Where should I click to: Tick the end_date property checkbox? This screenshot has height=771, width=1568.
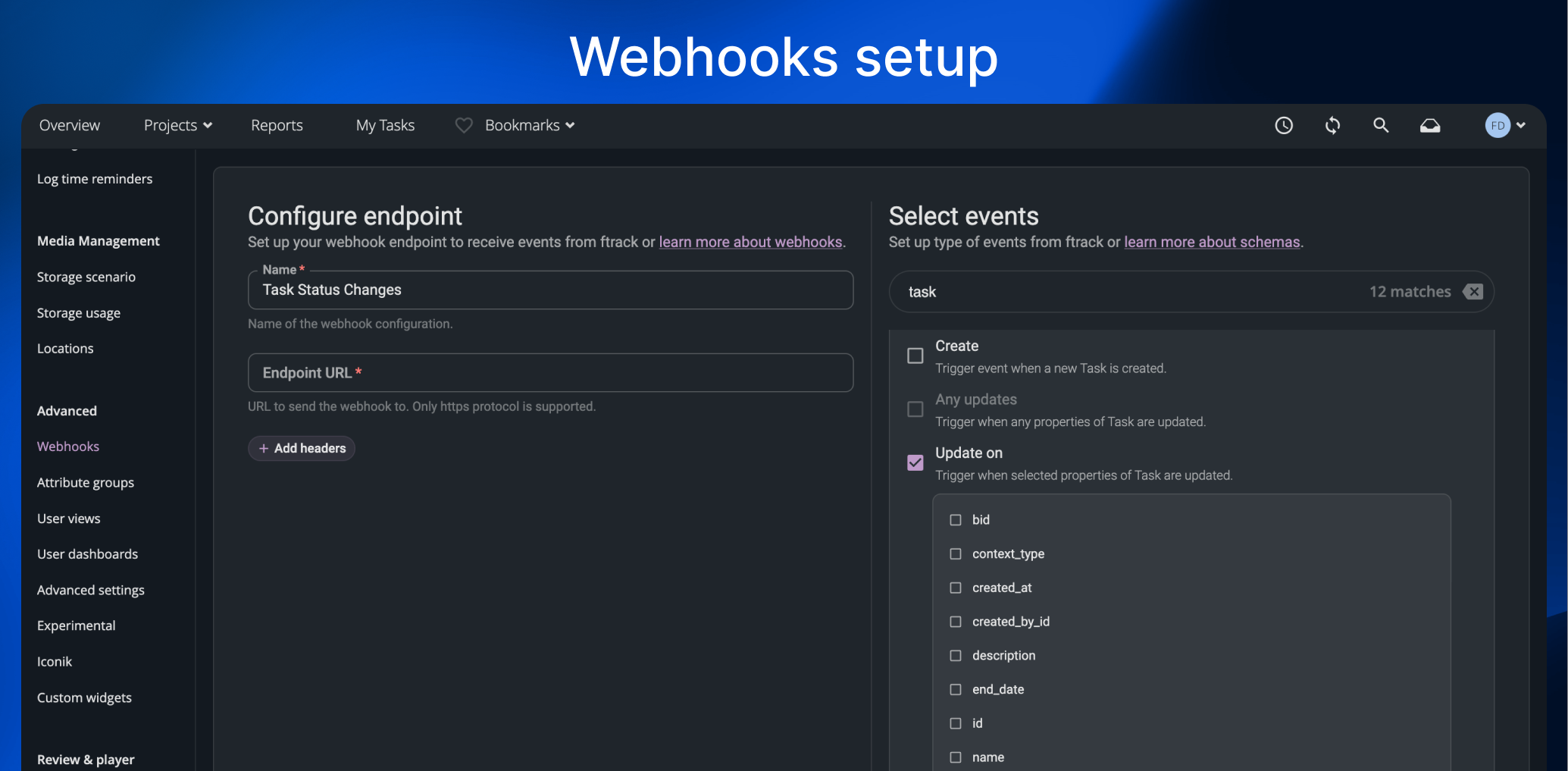click(956, 690)
